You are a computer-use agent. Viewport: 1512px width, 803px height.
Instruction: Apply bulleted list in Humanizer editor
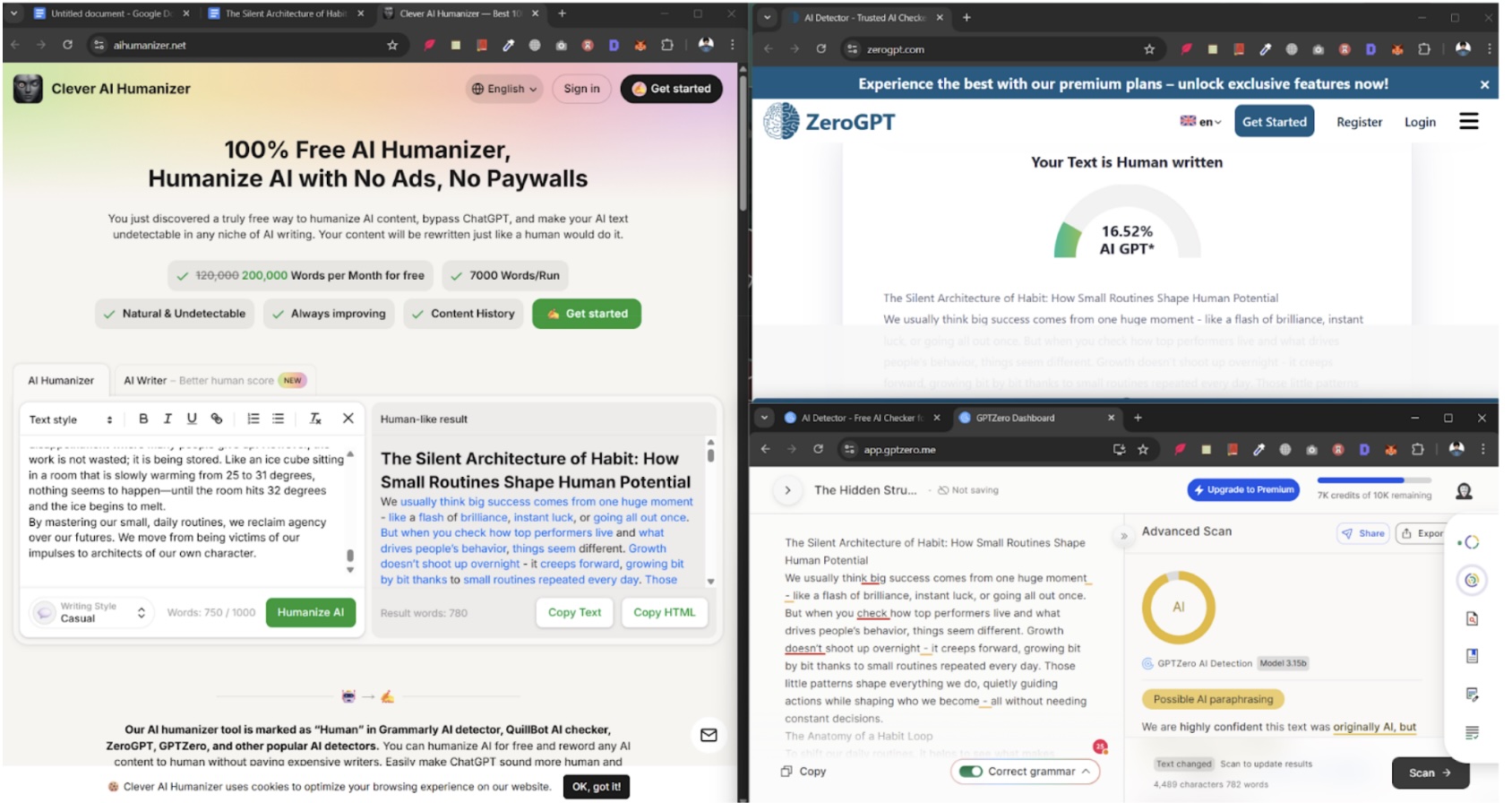(x=279, y=419)
